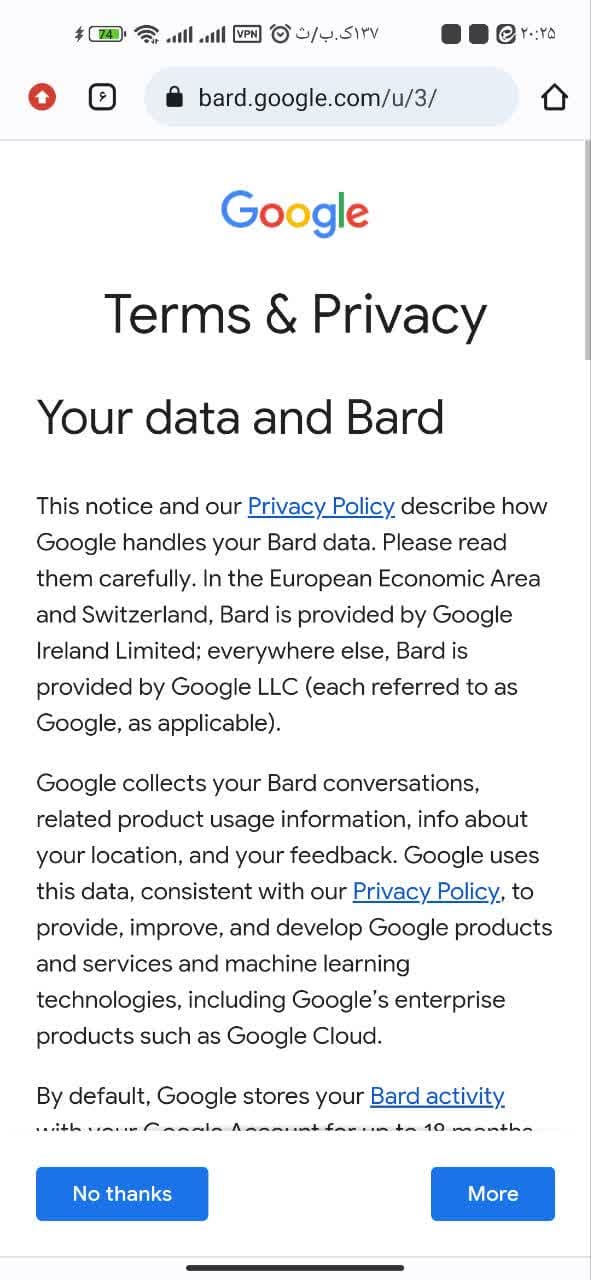Tap the first cellular signal bars
The image size is (591, 1280).
179,34
